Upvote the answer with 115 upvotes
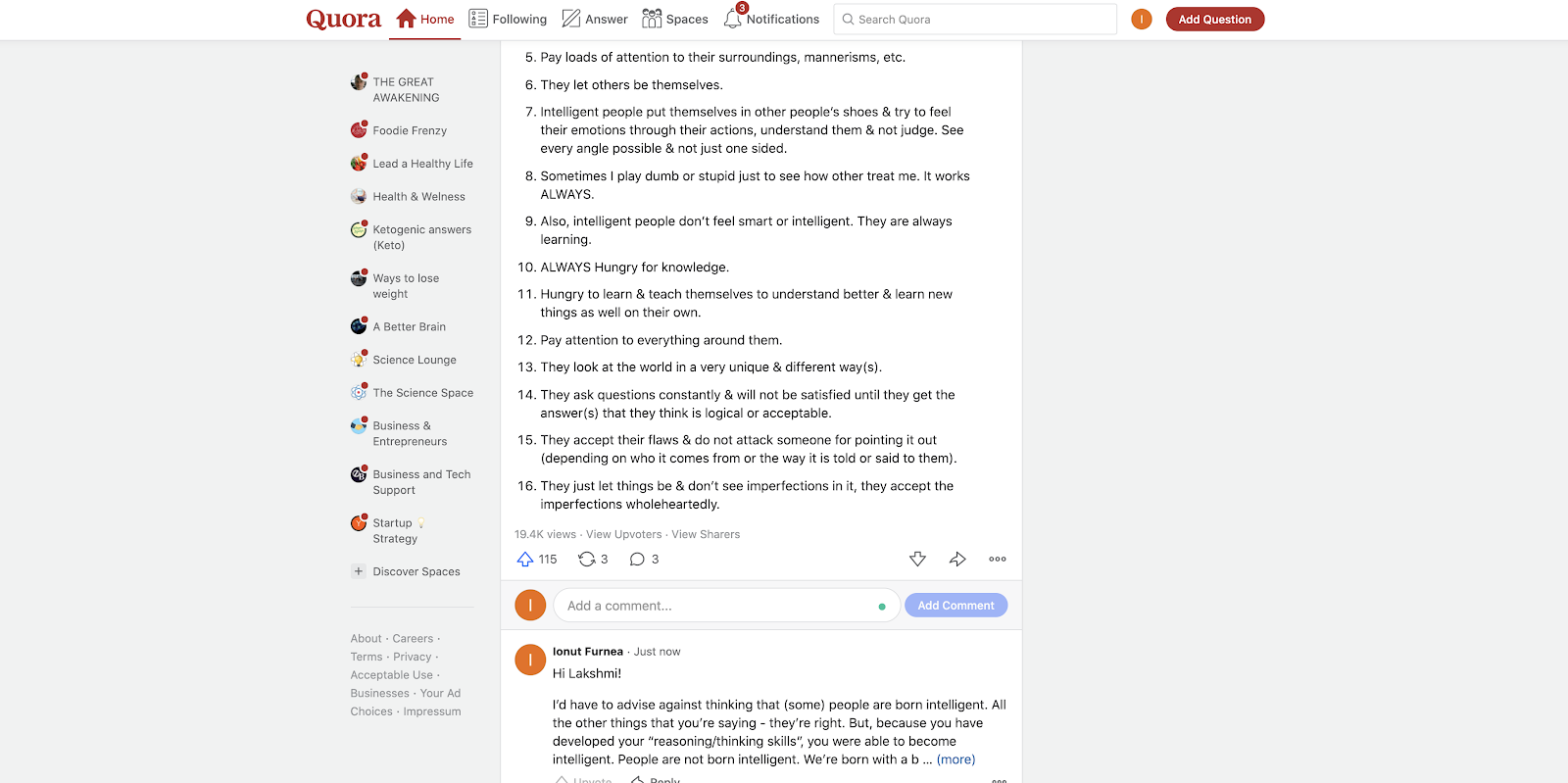1568x783 pixels. point(525,559)
